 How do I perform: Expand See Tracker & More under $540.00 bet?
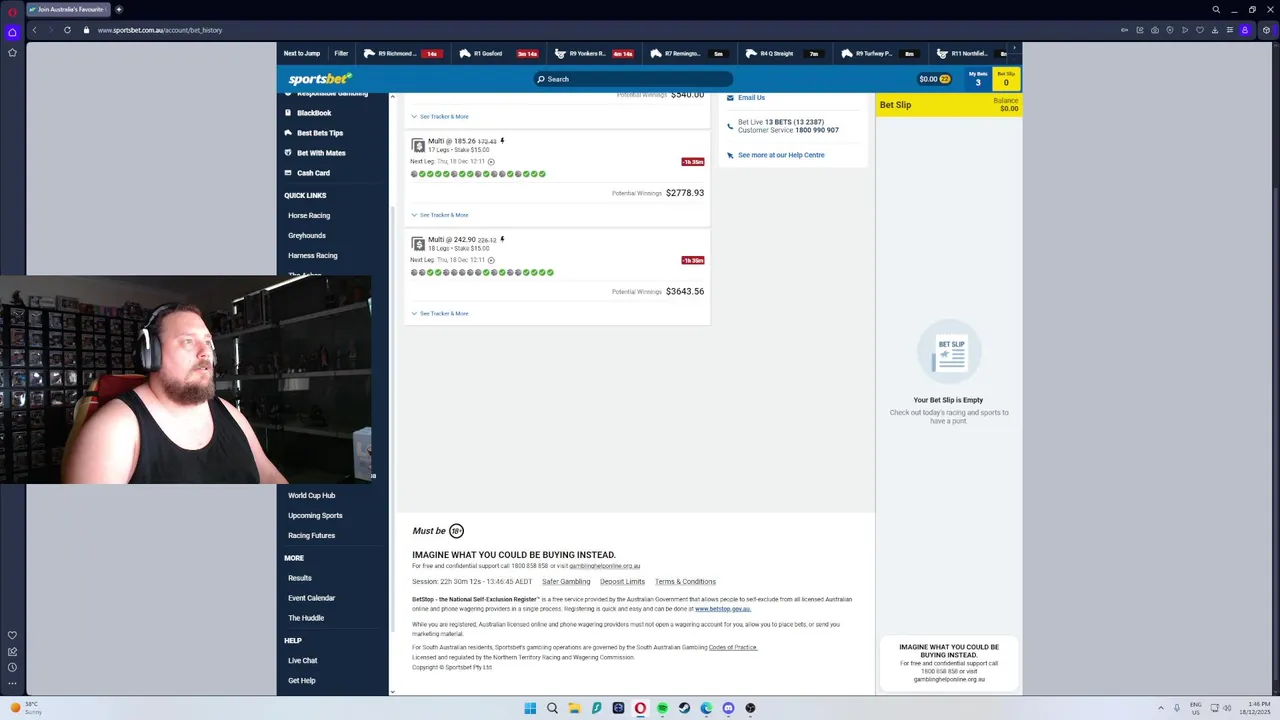coord(439,116)
